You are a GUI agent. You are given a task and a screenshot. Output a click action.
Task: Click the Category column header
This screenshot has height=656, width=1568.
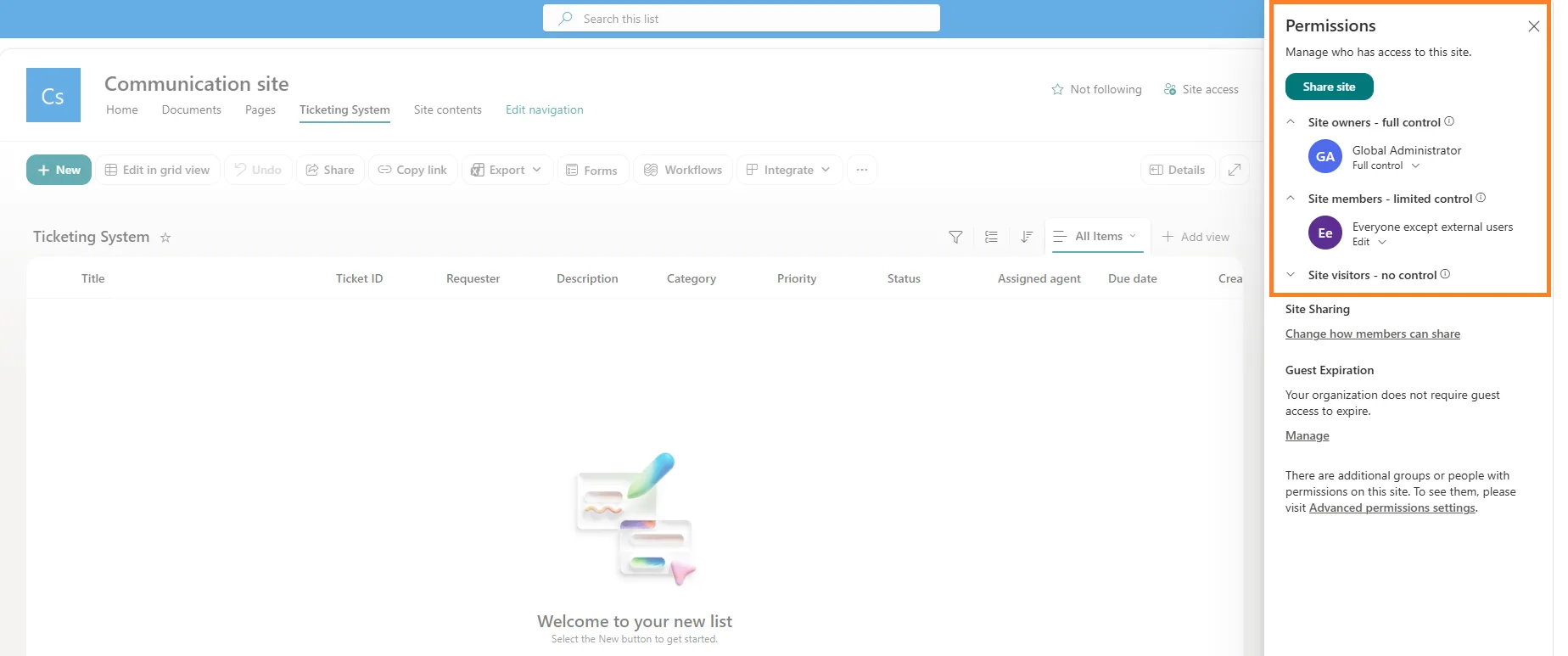click(692, 278)
